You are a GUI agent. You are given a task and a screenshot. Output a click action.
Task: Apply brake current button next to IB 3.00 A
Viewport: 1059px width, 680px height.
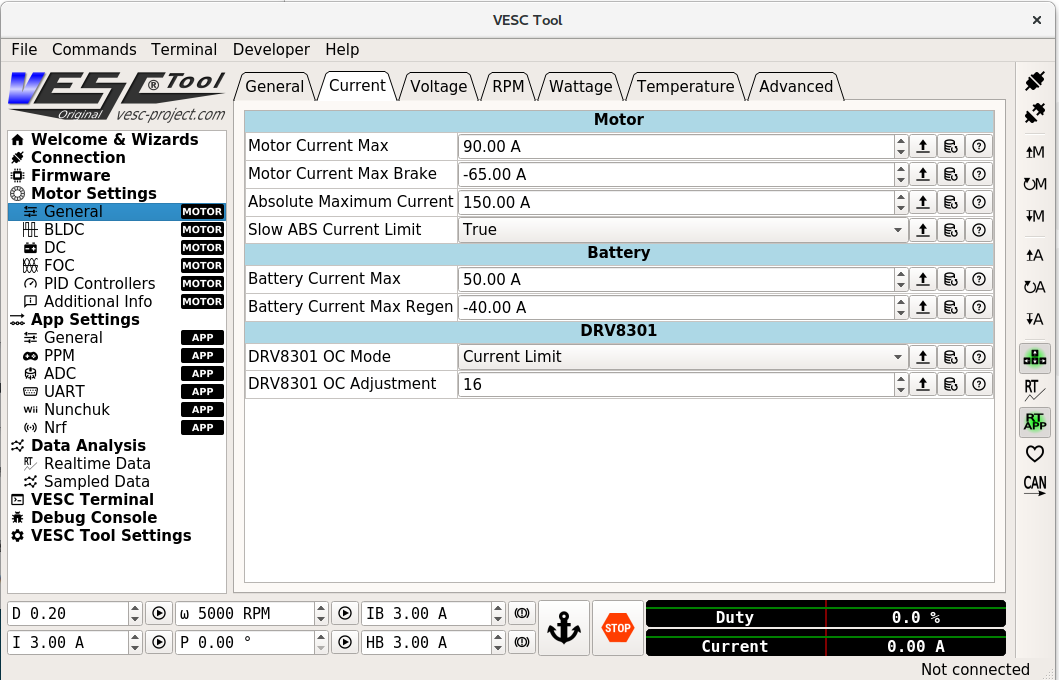pyautogui.click(x=521, y=613)
